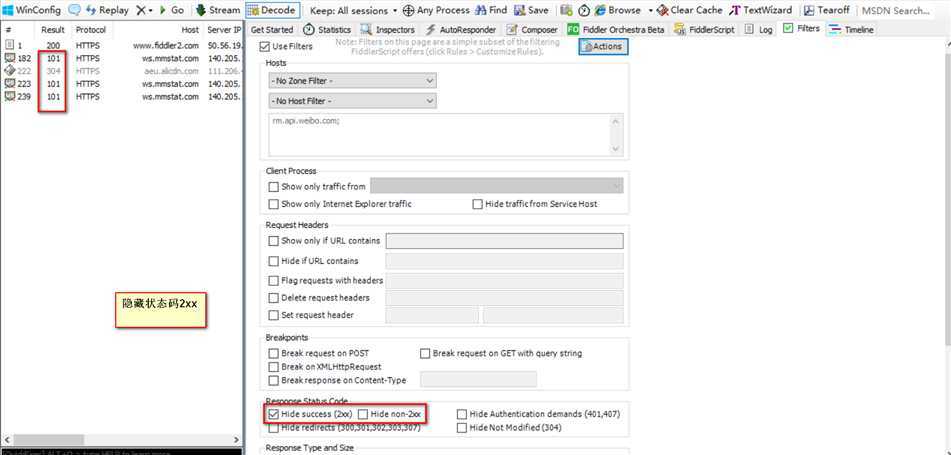This screenshot has width=951, height=455.
Task: Toggle Stream mode in toolbar
Action: (x=218, y=10)
